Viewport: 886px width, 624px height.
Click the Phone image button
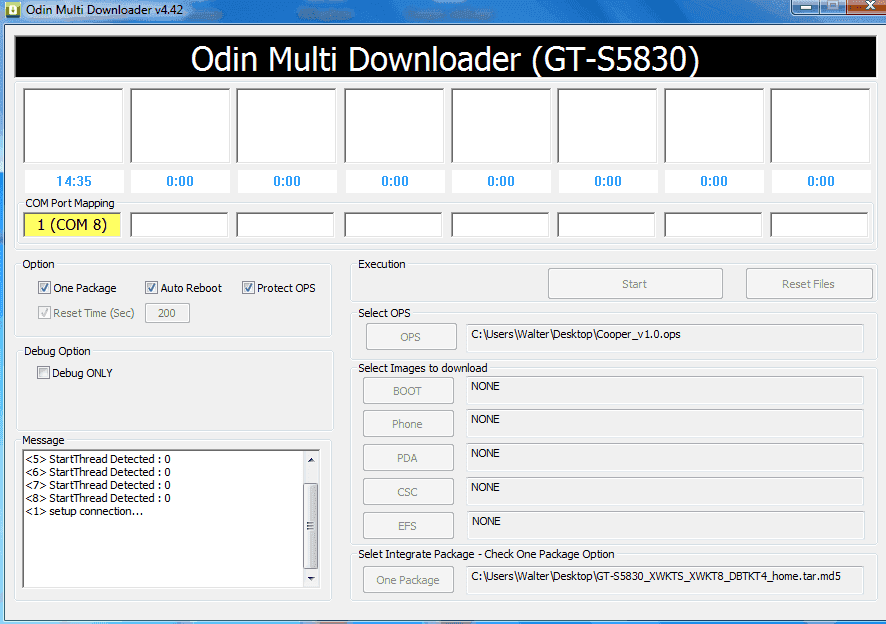[x=408, y=423]
